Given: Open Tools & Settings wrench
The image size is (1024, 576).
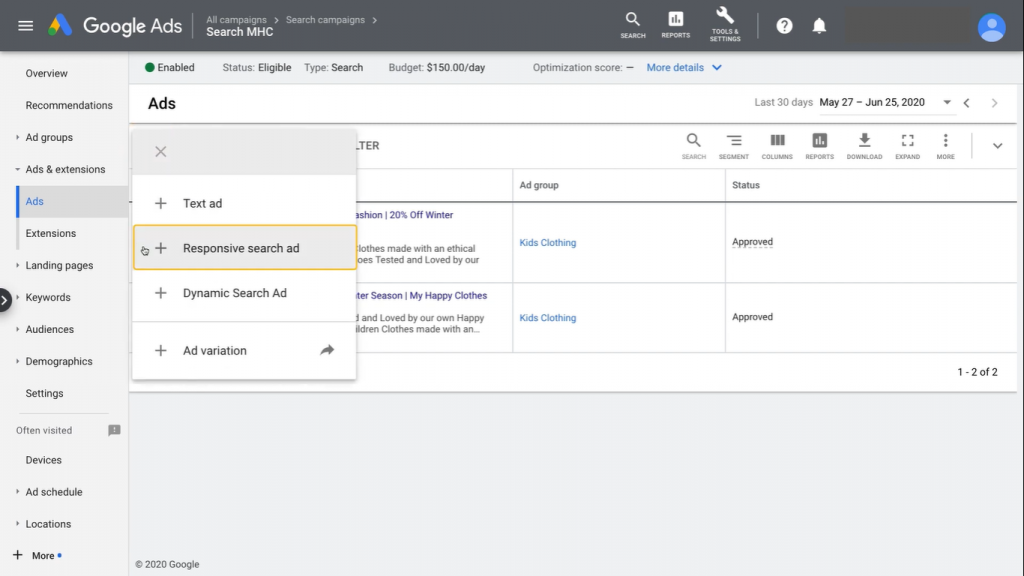Looking at the screenshot, I should pyautogui.click(x=725, y=25).
